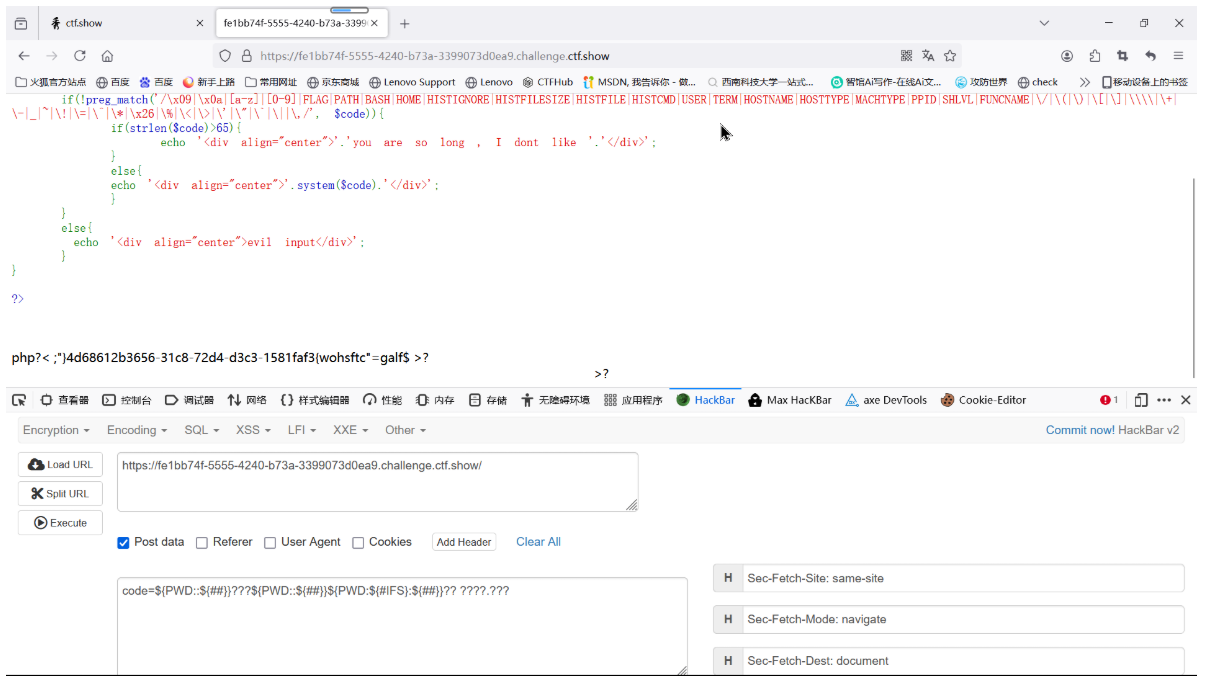Expand the Encoding dropdown

pos(138,430)
